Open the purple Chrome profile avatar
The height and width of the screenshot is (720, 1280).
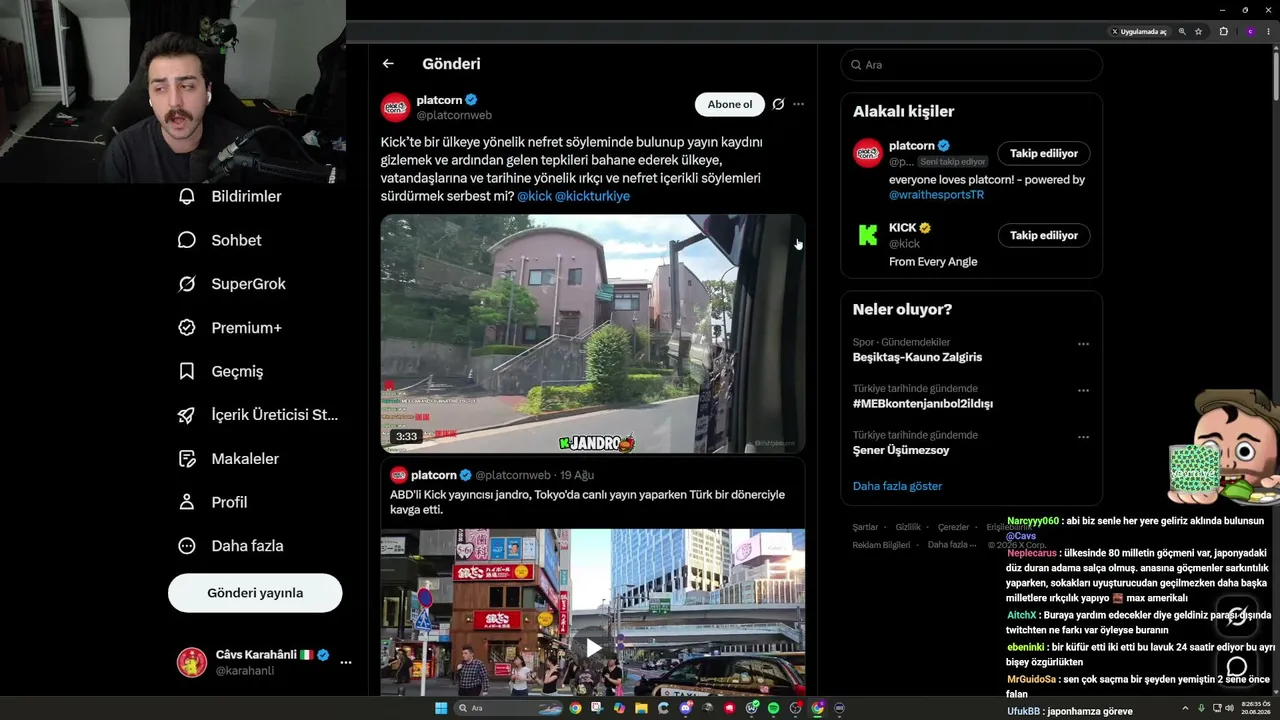1250,32
